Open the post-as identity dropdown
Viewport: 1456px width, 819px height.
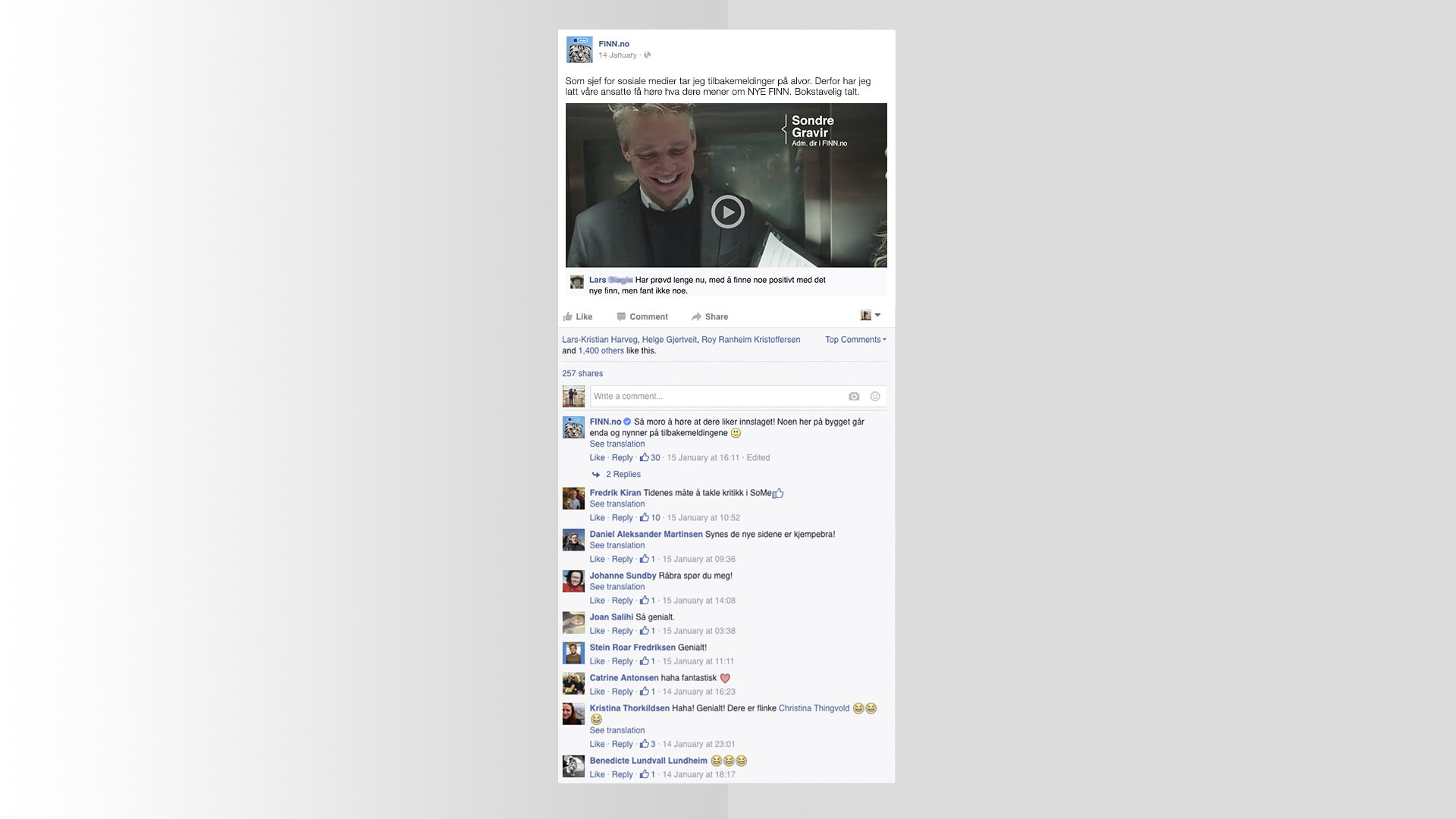pos(871,315)
